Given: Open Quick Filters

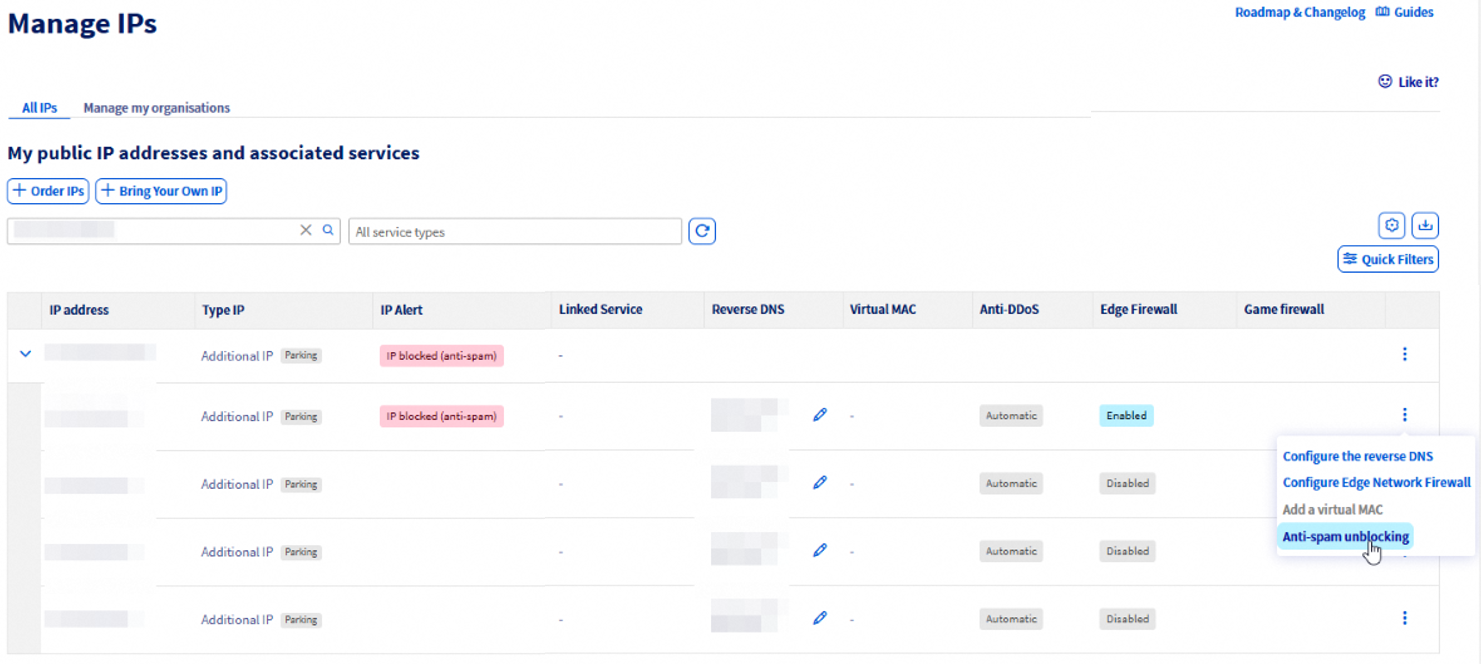Looking at the screenshot, I should [1388, 259].
